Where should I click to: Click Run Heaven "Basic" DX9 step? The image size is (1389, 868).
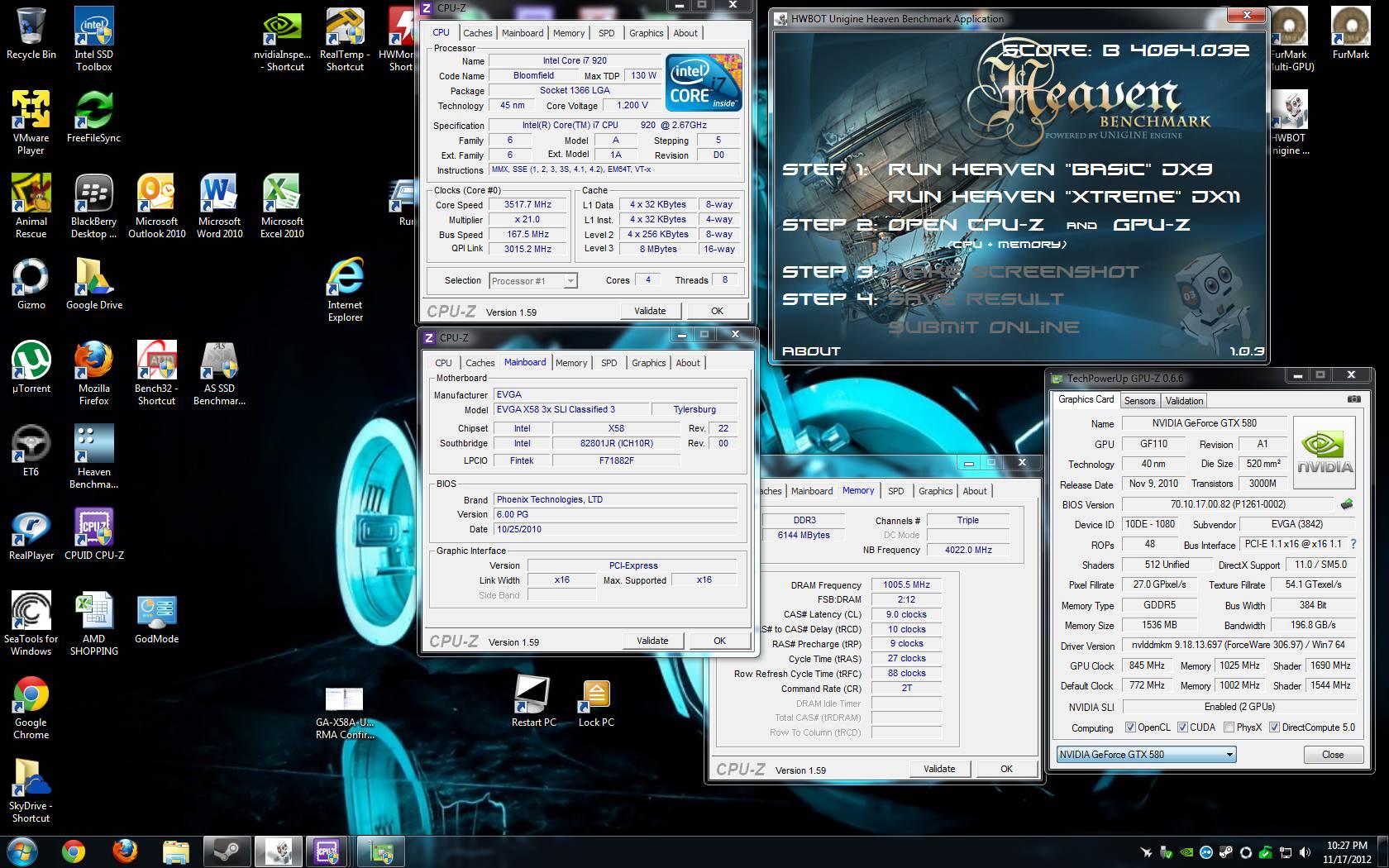(1050, 169)
